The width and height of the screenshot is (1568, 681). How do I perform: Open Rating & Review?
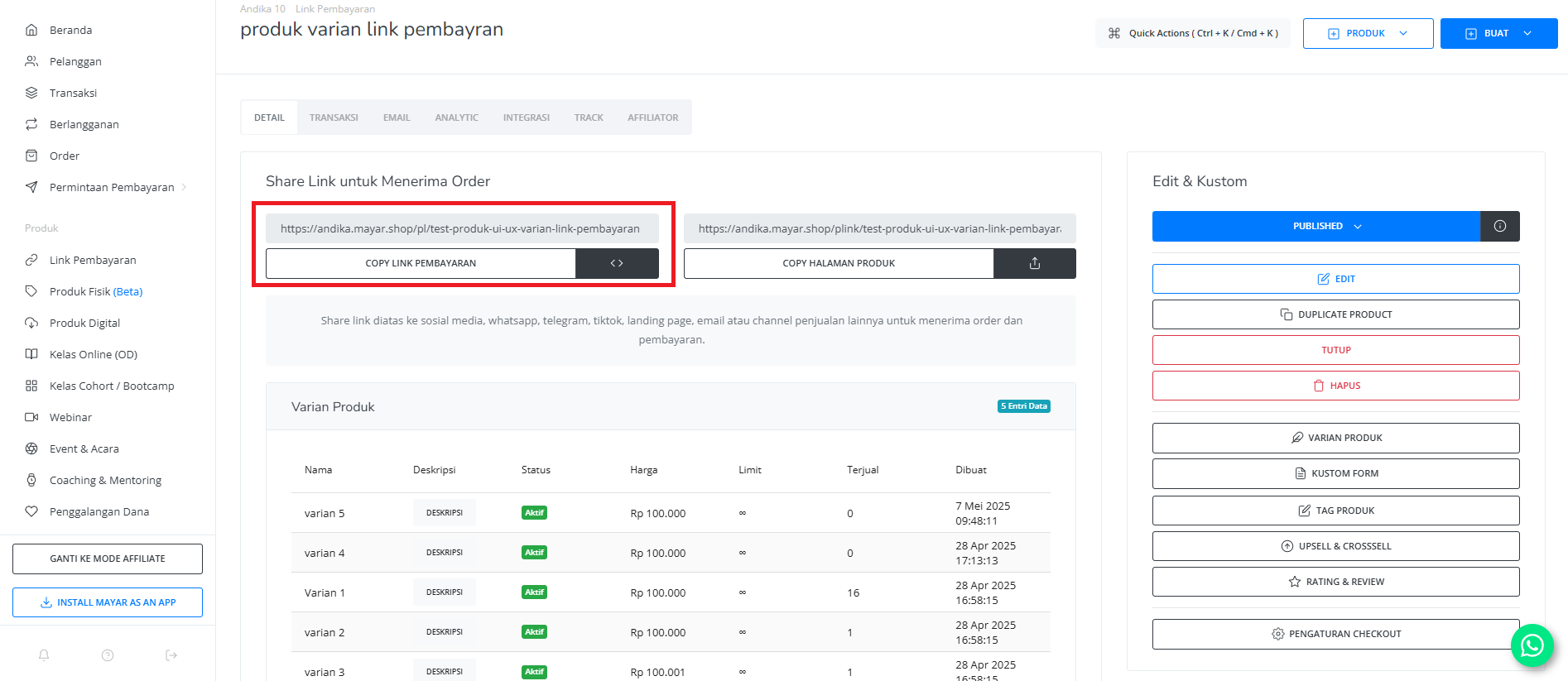(x=1336, y=582)
